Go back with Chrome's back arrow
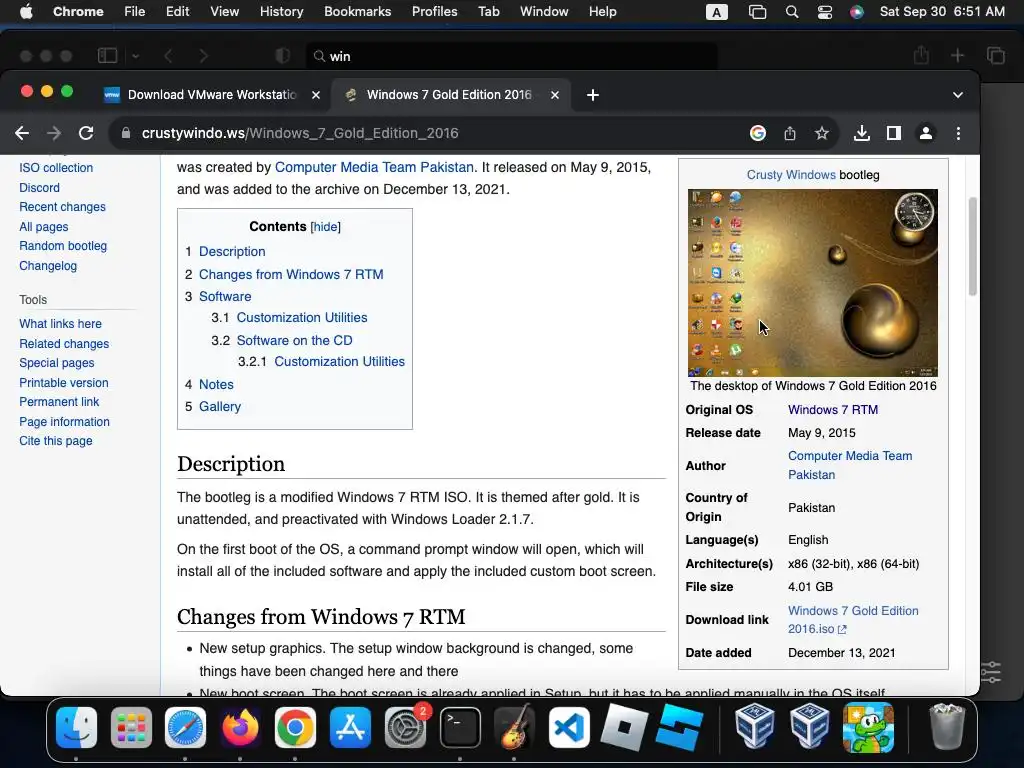This screenshot has width=1024, height=768. [22, 133]
